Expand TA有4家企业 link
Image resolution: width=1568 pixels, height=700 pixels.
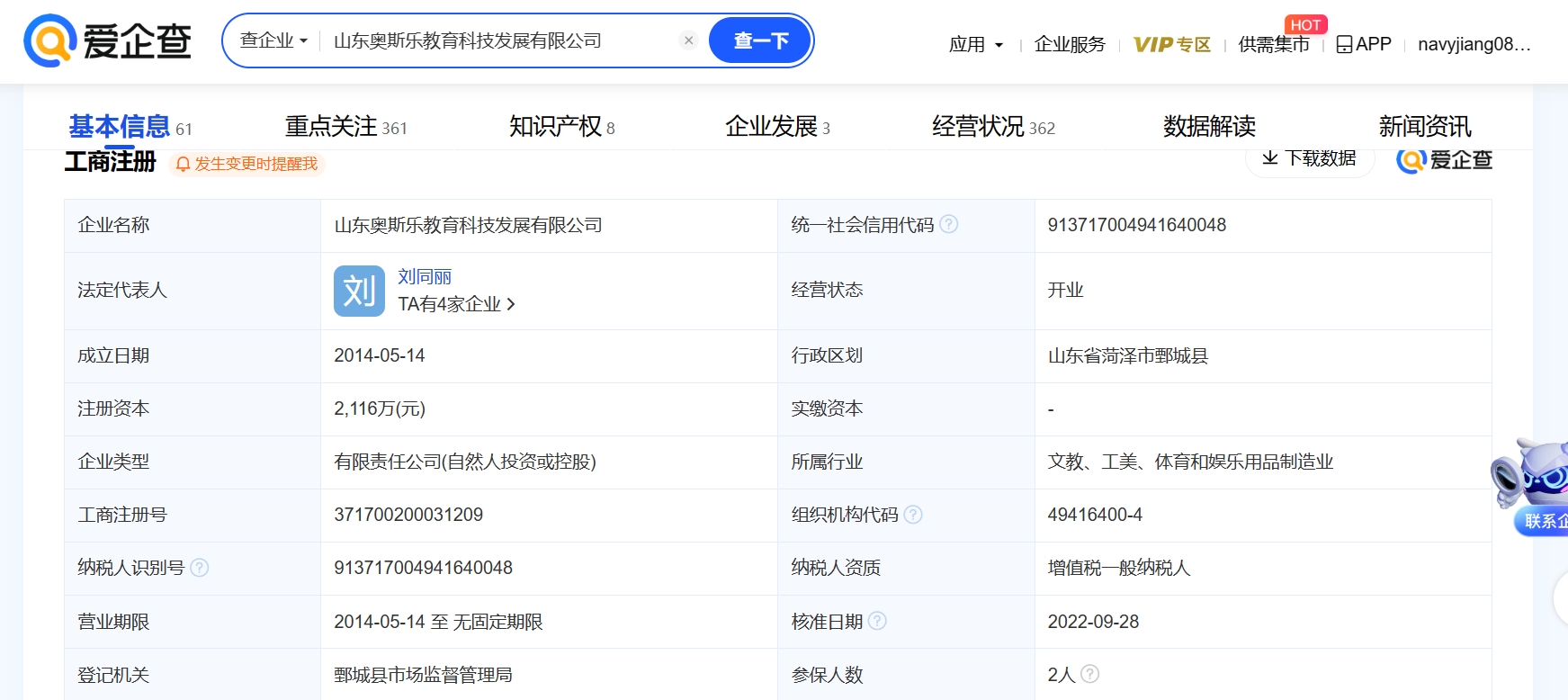tap(457, 304)
